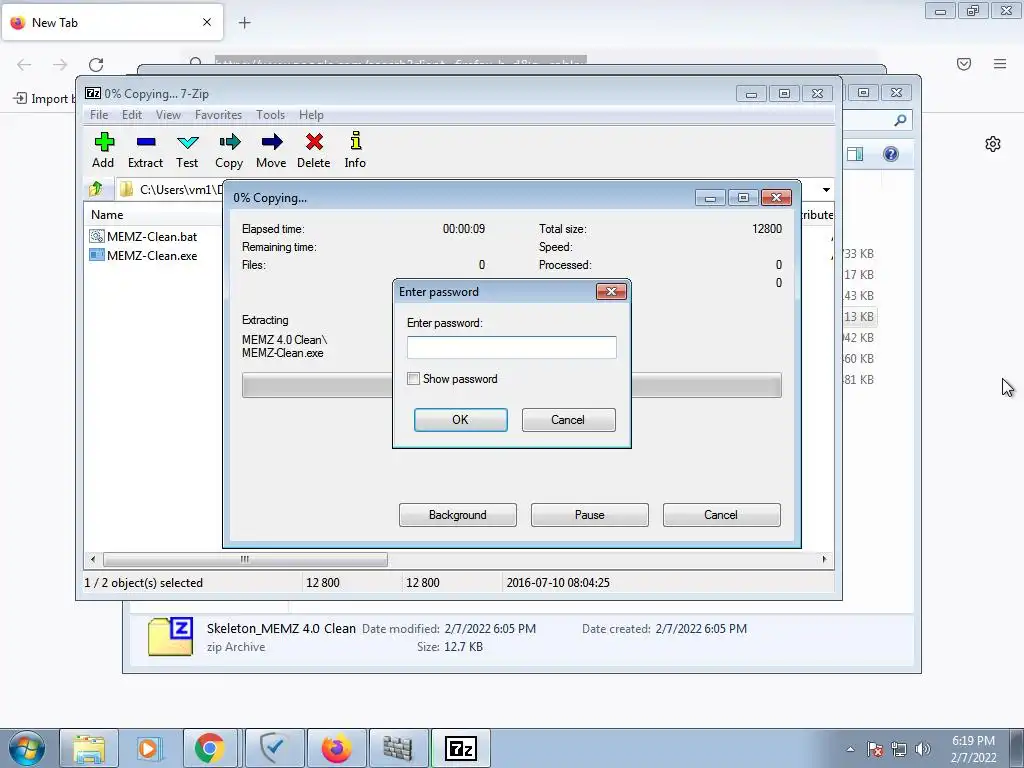Click the Explorer help question mark icon
The image size is (1024, 768).
point(891,154)
